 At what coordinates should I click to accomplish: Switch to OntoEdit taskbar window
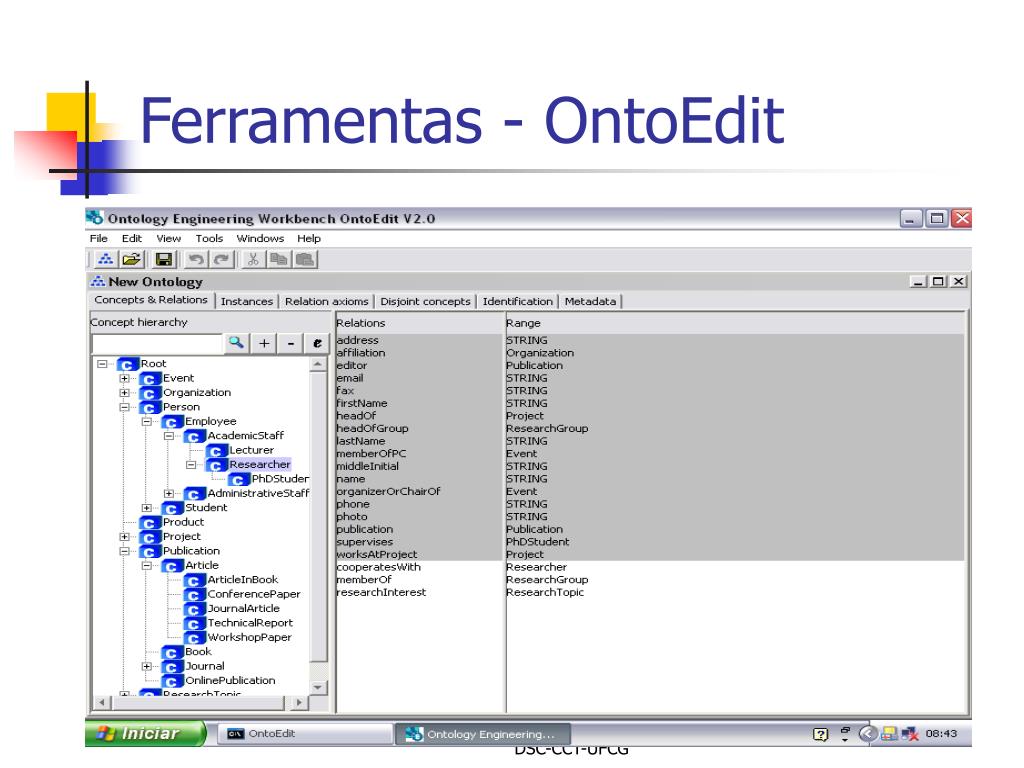coord(304,733)
